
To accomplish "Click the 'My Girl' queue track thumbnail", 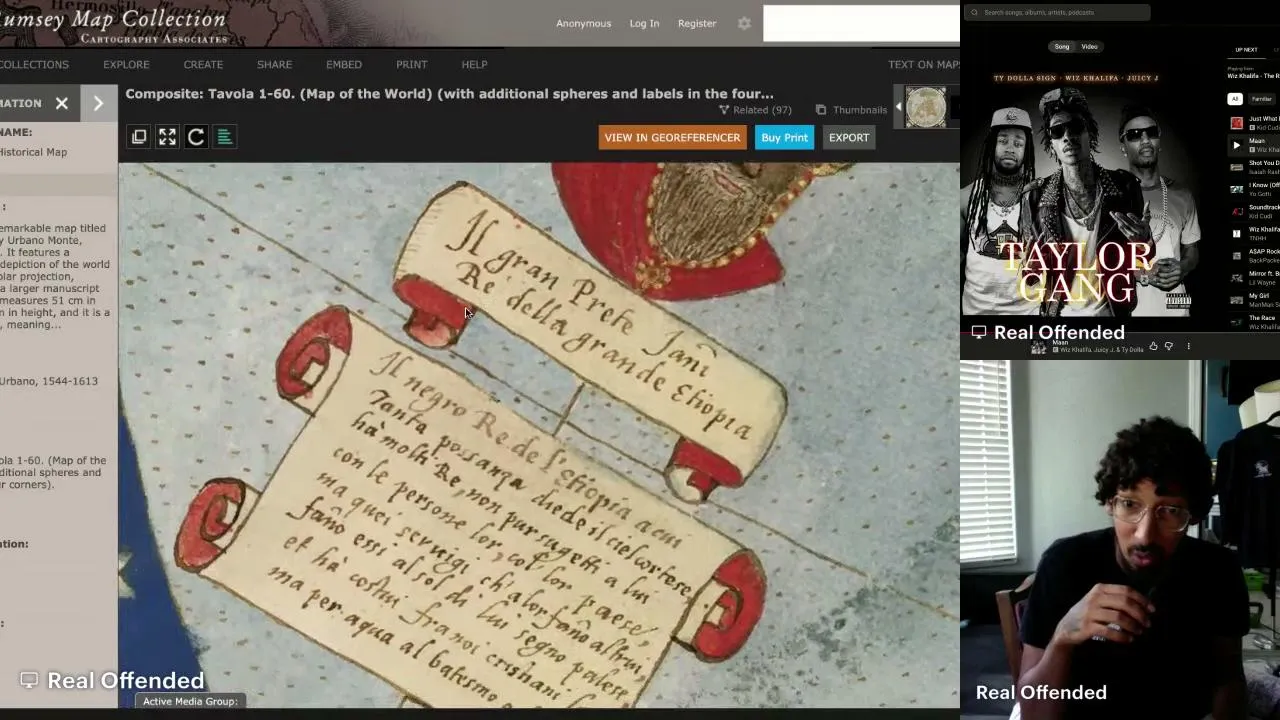I will 1237,299.
